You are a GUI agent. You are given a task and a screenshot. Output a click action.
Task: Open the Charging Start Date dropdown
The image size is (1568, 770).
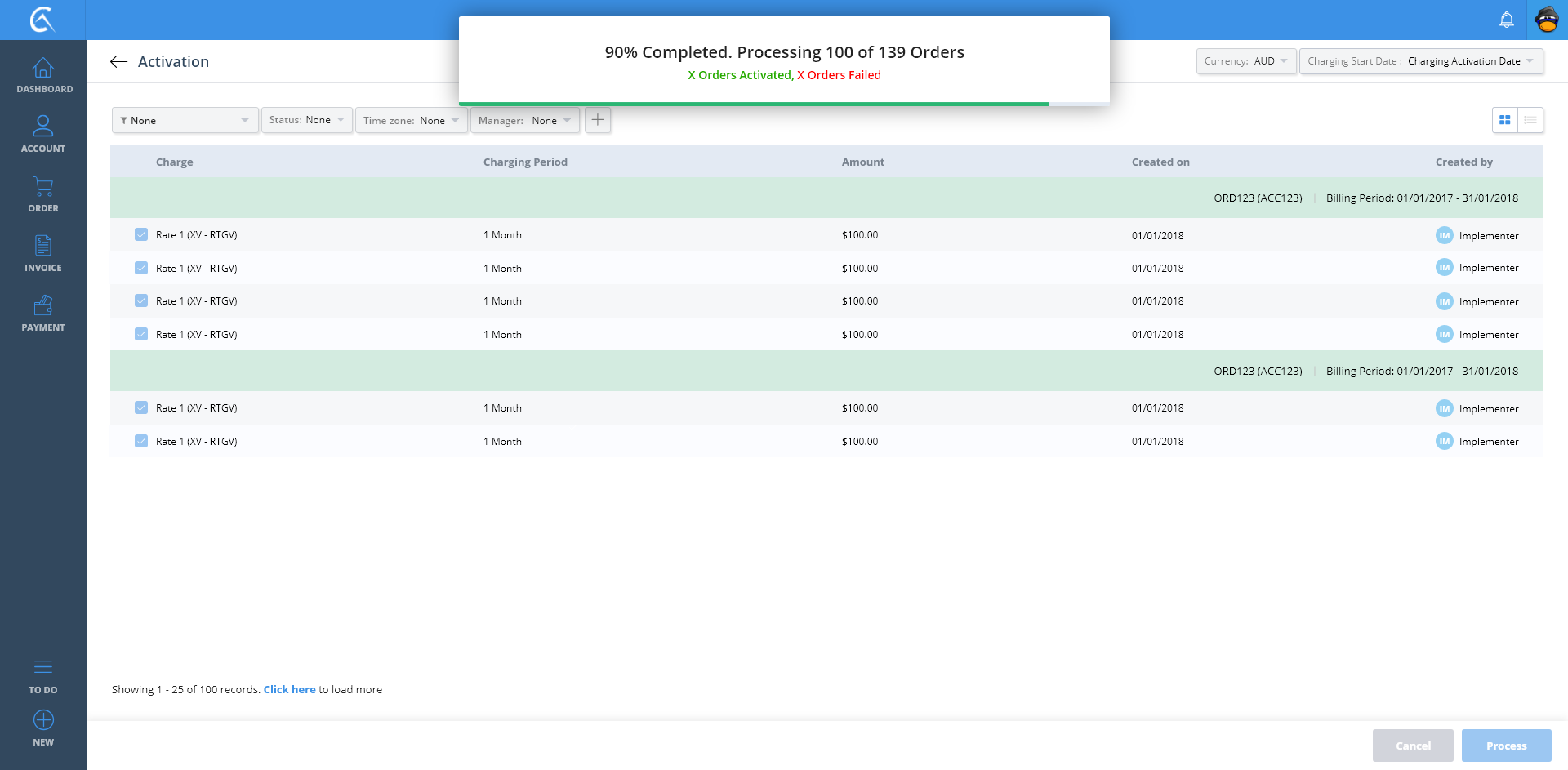1420,61
